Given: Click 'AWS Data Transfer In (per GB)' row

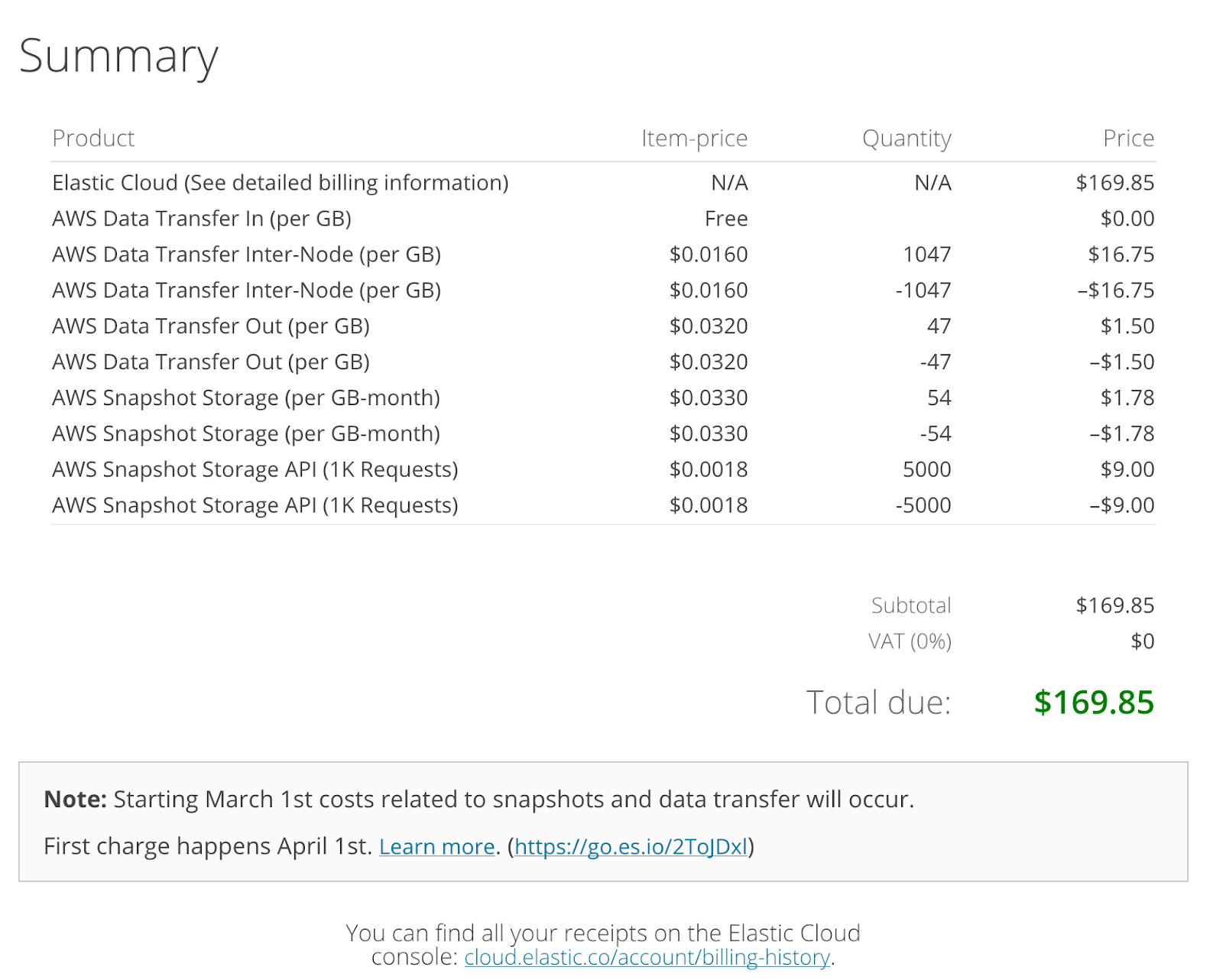Looking at the screenshot, I should pyautogui.click(x=603, y=219).
